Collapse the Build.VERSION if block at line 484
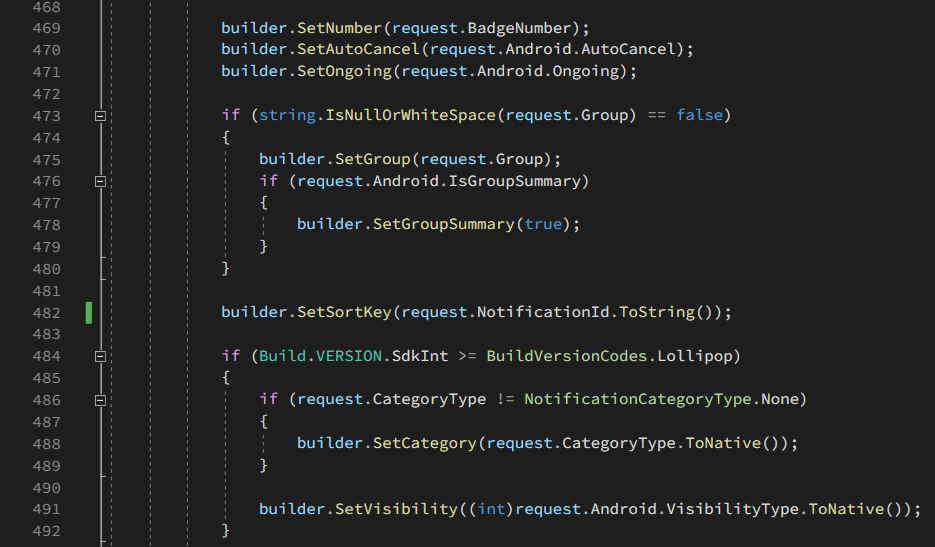 point(100,356)
